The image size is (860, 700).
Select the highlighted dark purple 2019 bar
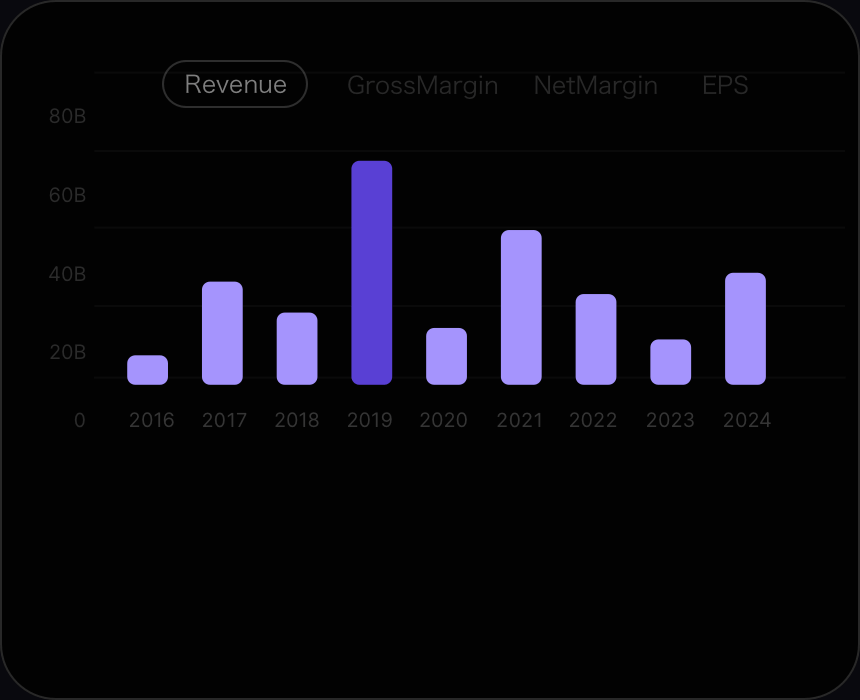coord(371,272)
